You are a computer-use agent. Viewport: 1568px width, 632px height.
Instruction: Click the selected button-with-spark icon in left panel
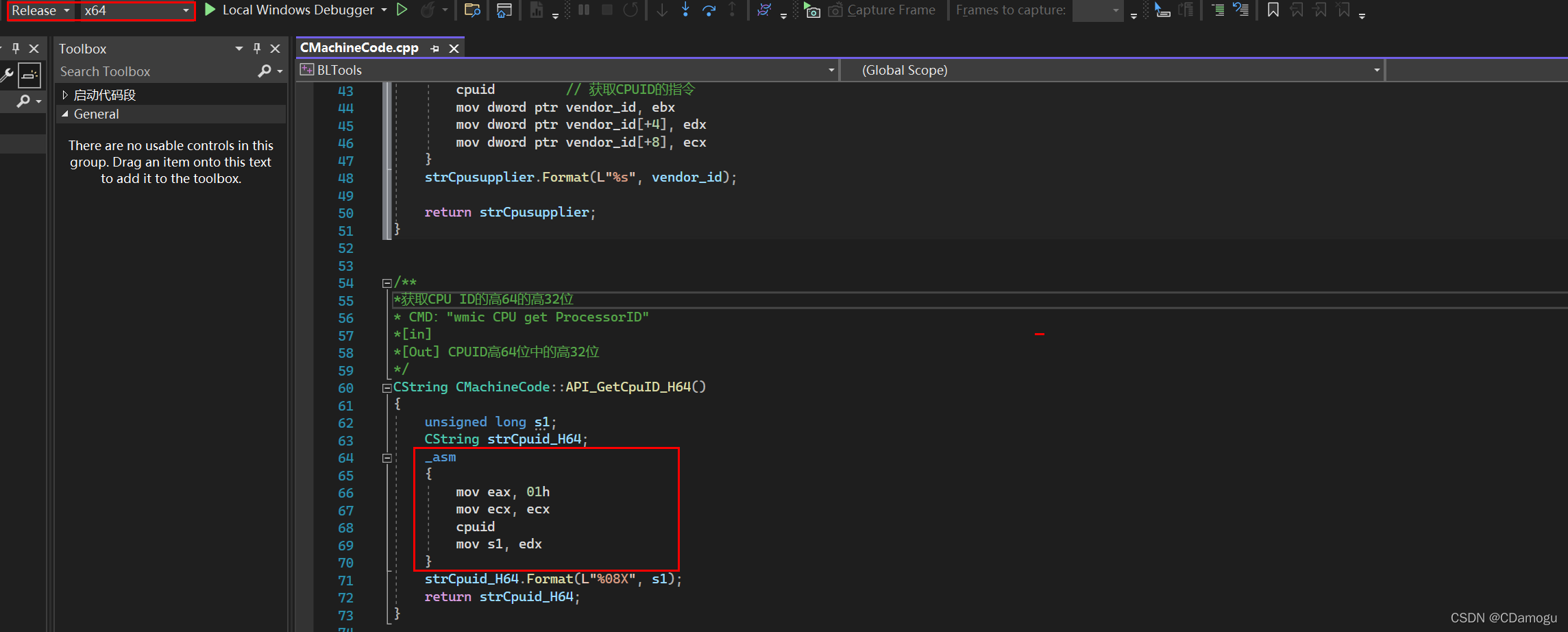(29, 75)
